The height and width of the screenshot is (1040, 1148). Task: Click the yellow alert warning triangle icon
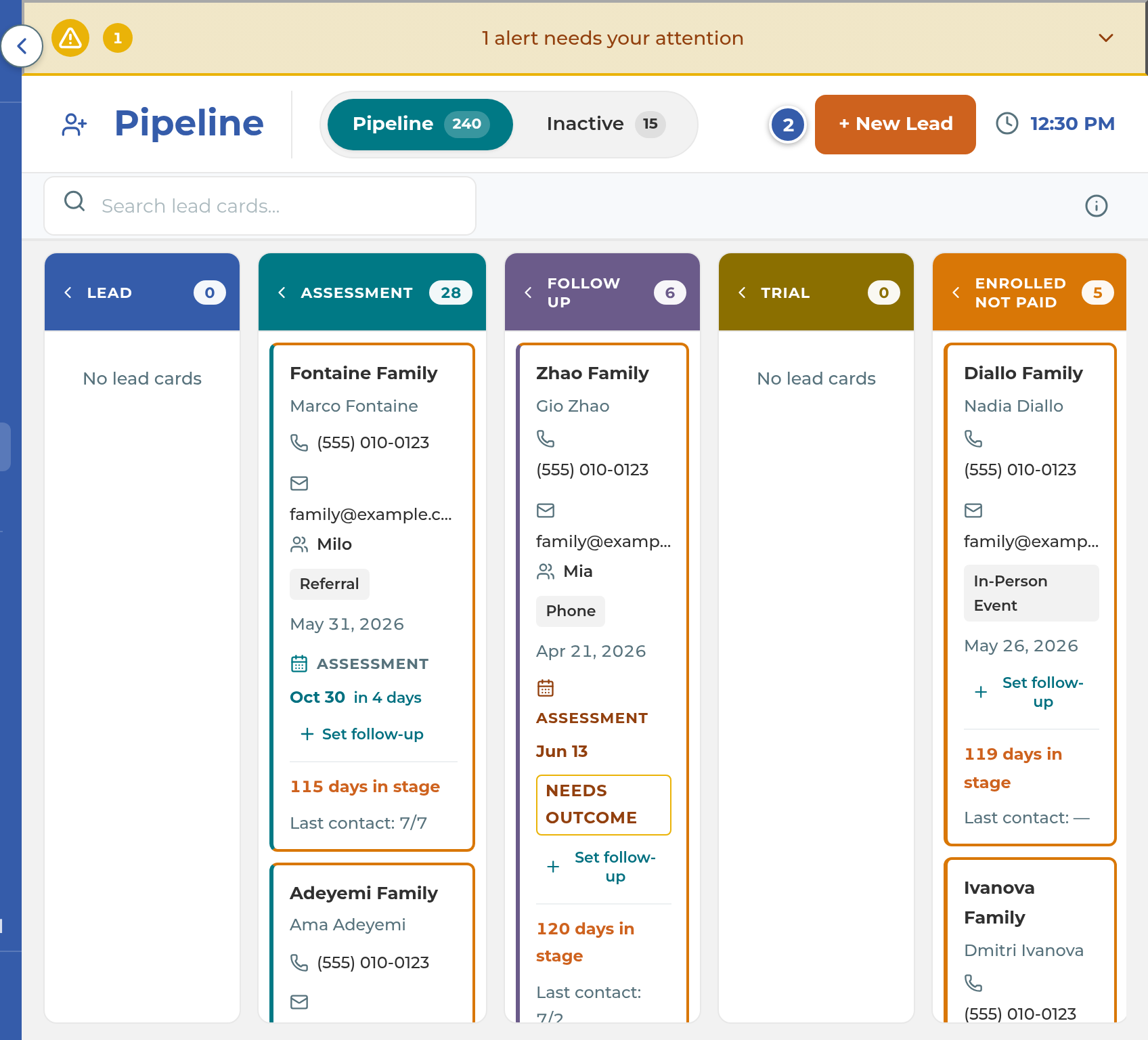(70, 38)
